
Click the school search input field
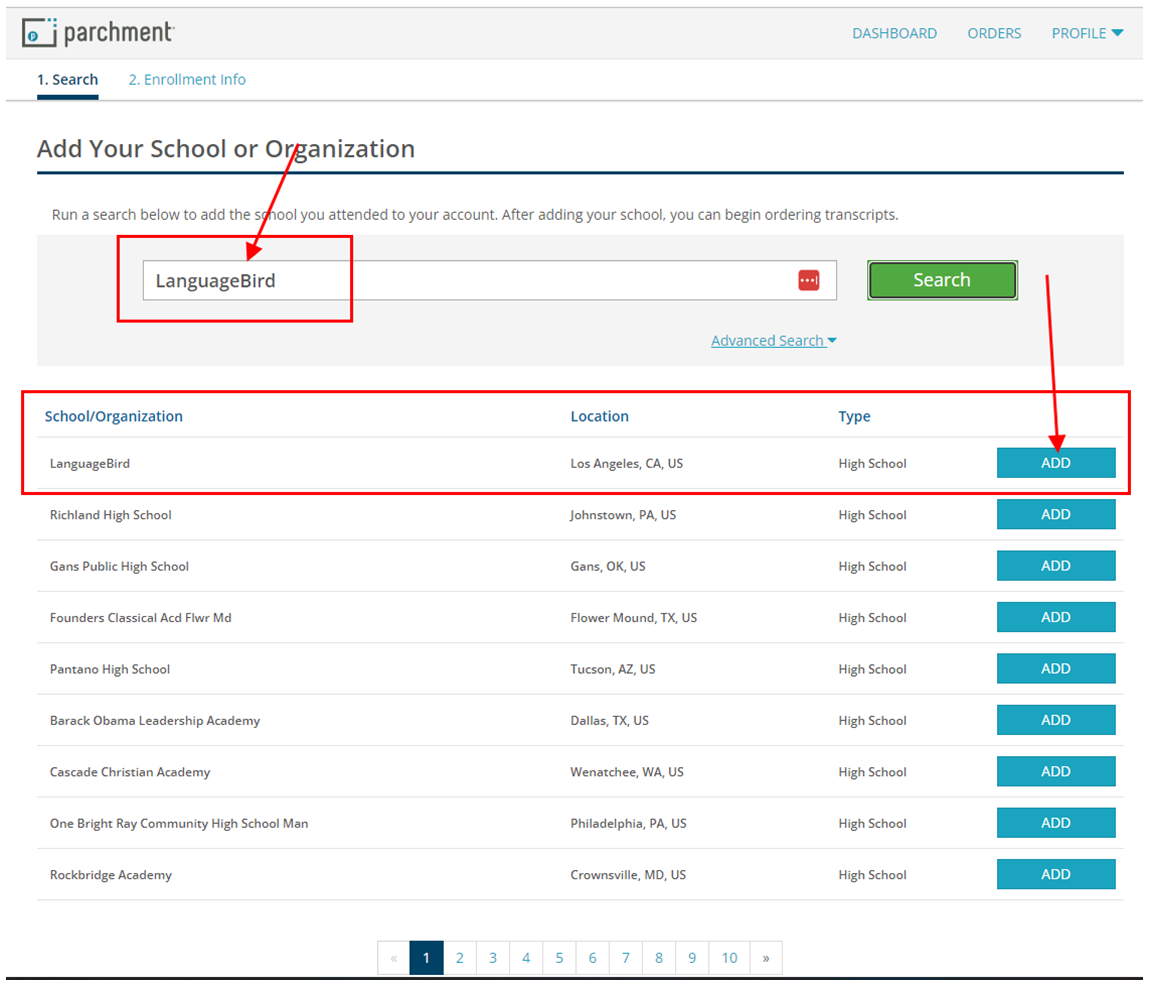pos(489,280)
